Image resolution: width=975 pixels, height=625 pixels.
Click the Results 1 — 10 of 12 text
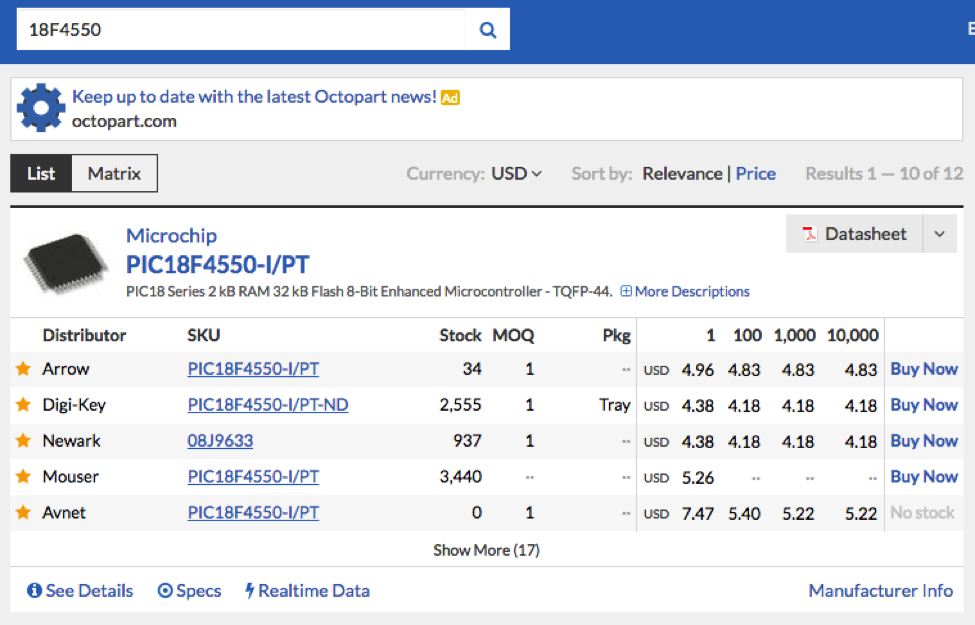tap(884, 174)
